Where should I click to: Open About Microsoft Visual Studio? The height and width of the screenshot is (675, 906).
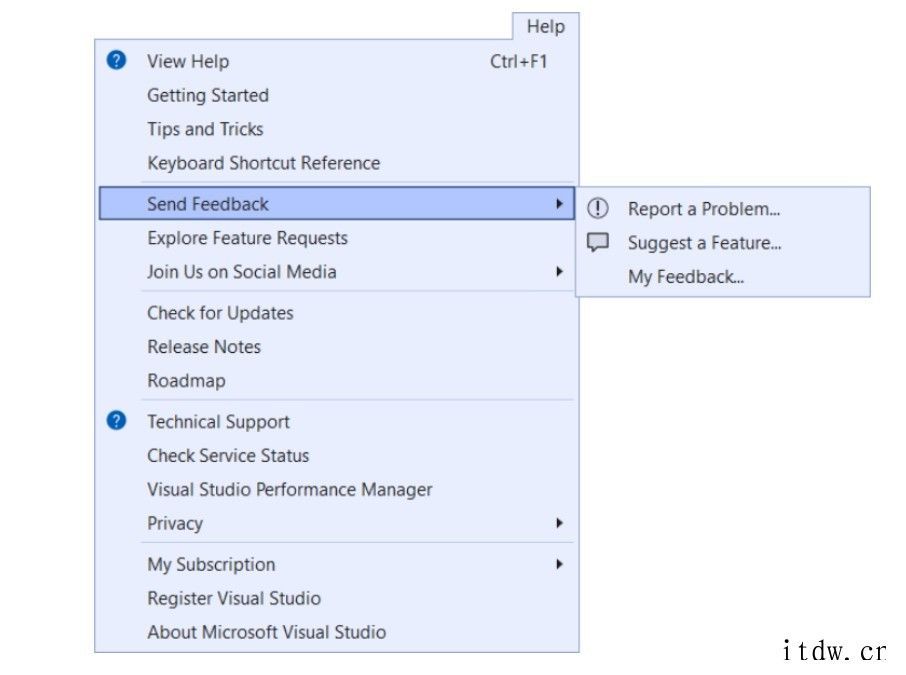[337, 632]
